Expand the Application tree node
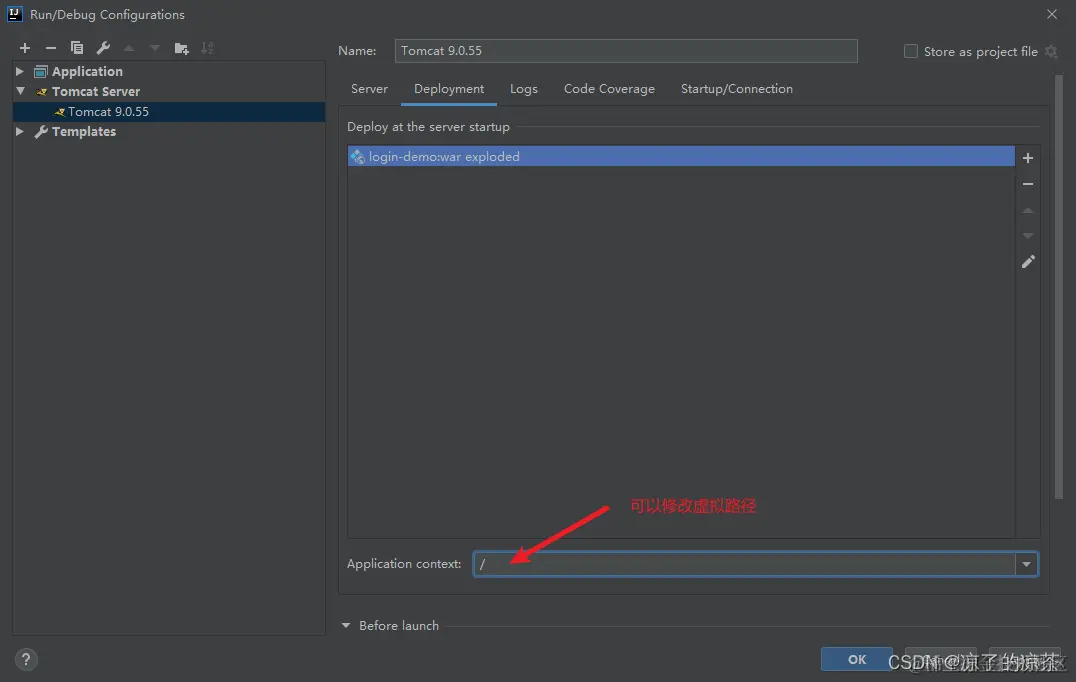Viewport: 1076px width, 682px height. point(20,71)
